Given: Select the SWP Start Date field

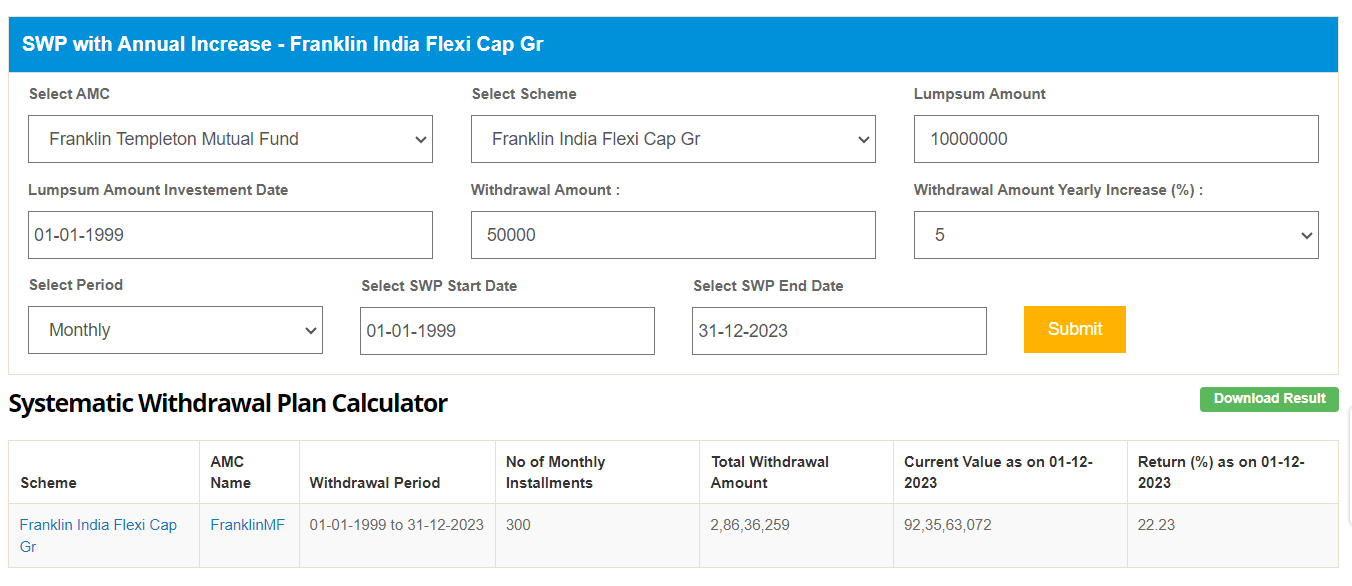Looking at the screenshot, I should click(x=507, y=331).
